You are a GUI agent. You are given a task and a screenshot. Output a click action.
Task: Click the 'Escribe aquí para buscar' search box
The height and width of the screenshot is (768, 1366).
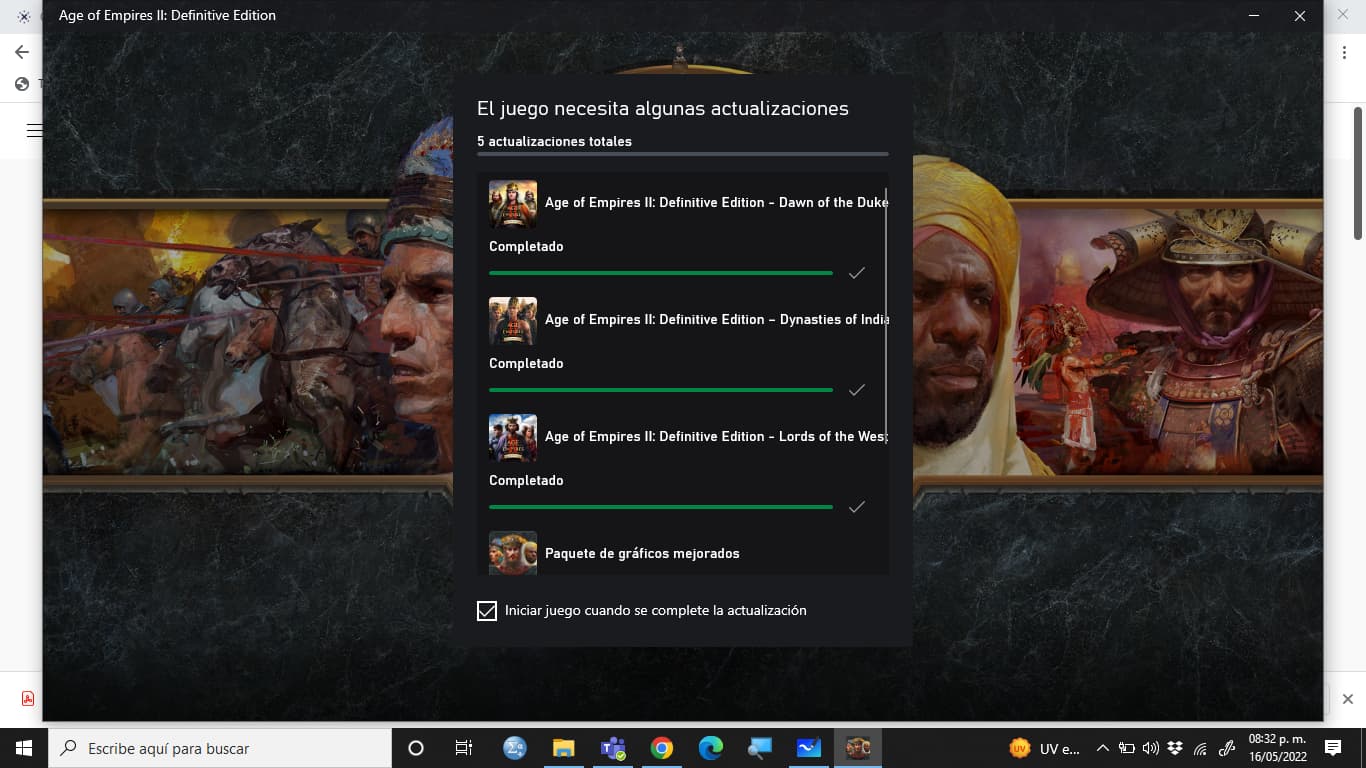tap(220, 748)
